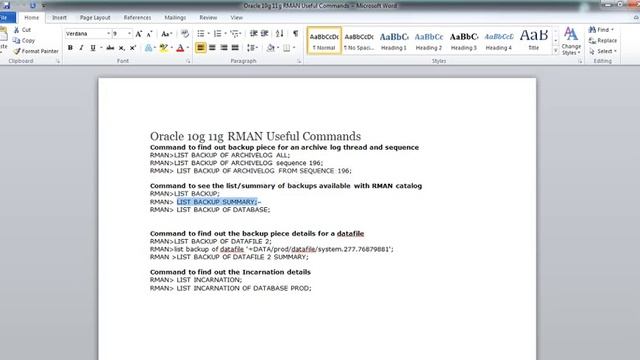The image size is (640, 360).
Task: Click Align Text Right icon
Action: tap(224, 48)
